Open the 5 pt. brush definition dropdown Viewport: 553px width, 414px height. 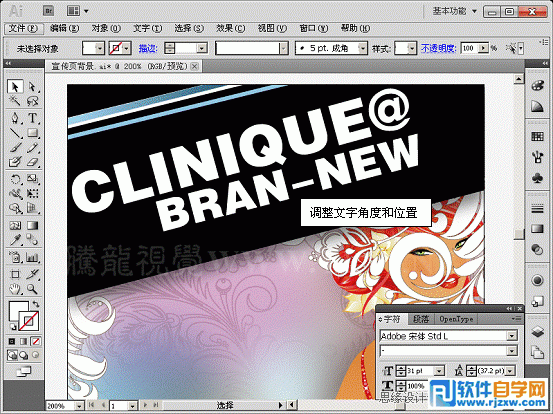click(362, 48)
